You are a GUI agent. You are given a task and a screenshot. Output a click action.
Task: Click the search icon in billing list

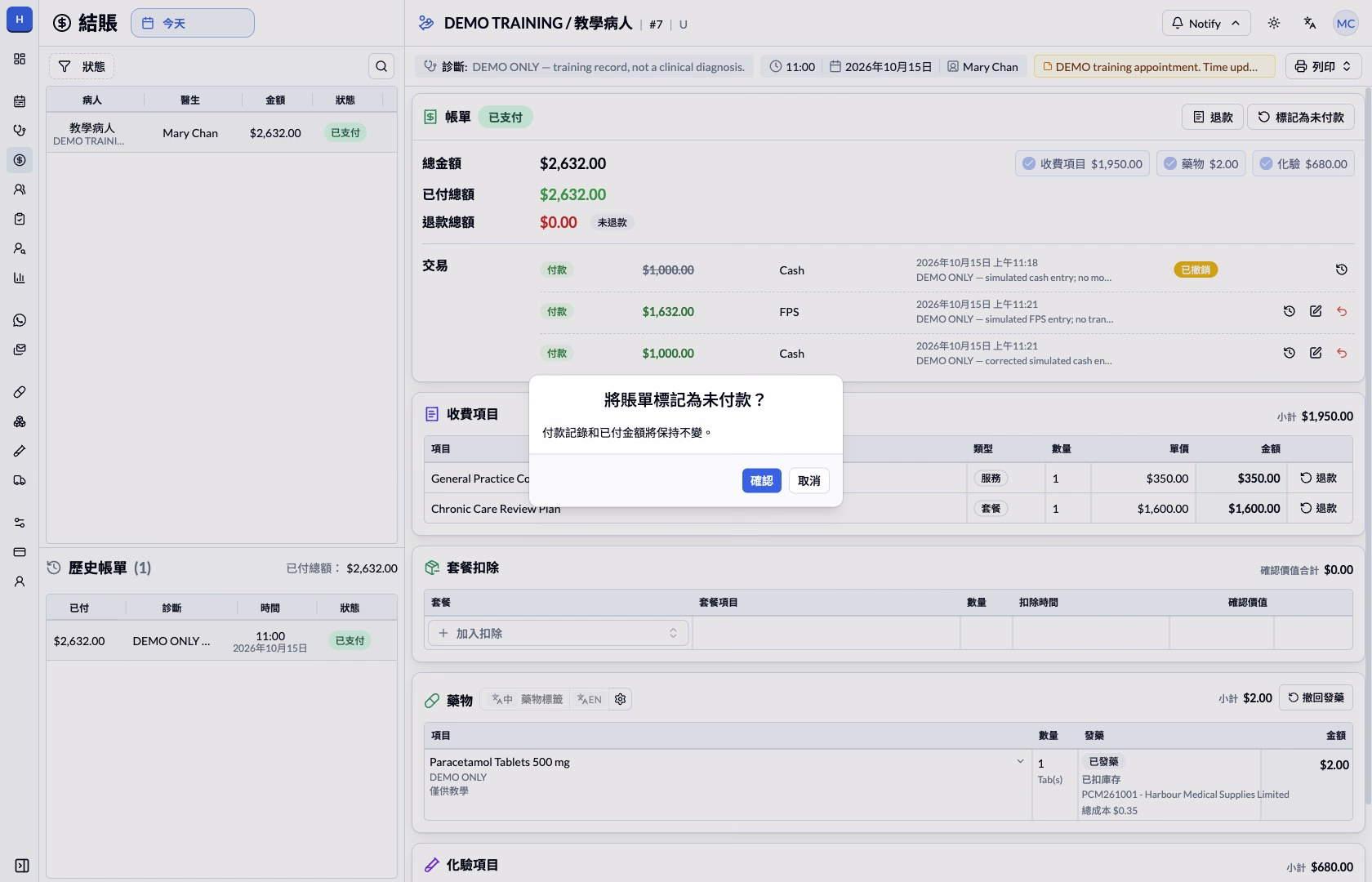click(x=381, y=66)
